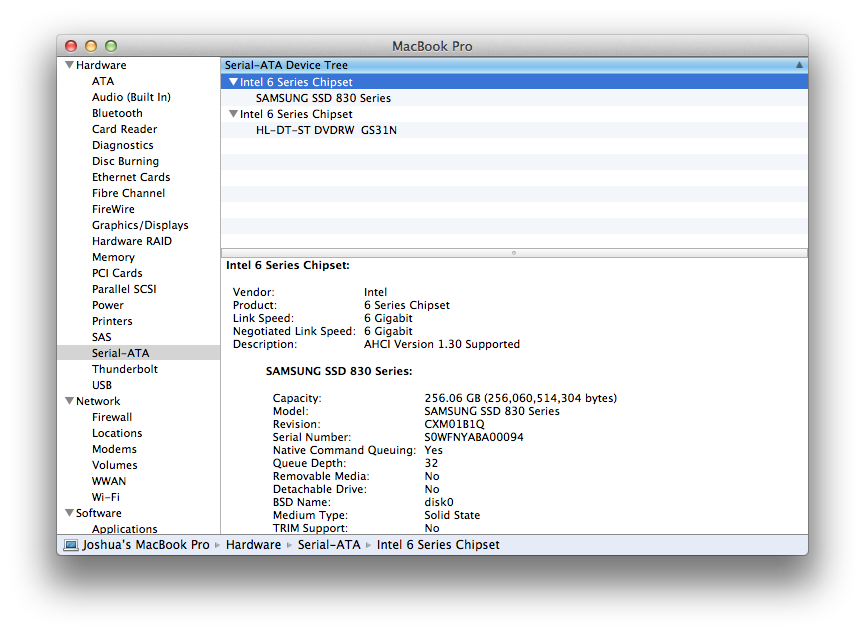Screen dimensions: 865x634
Task: Click the Software section label
Action: point(99,513)
